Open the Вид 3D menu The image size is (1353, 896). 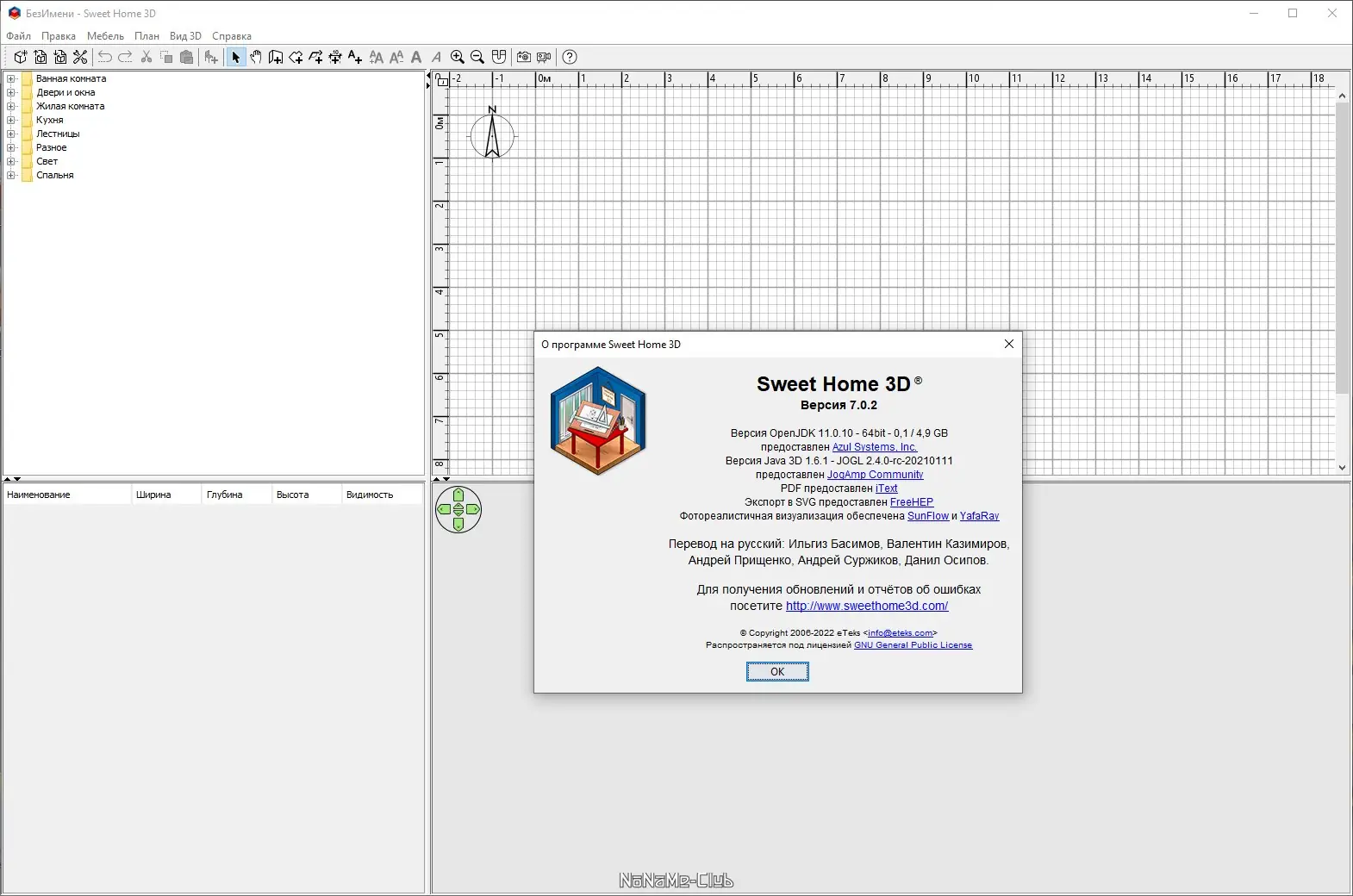click(185, 36)
